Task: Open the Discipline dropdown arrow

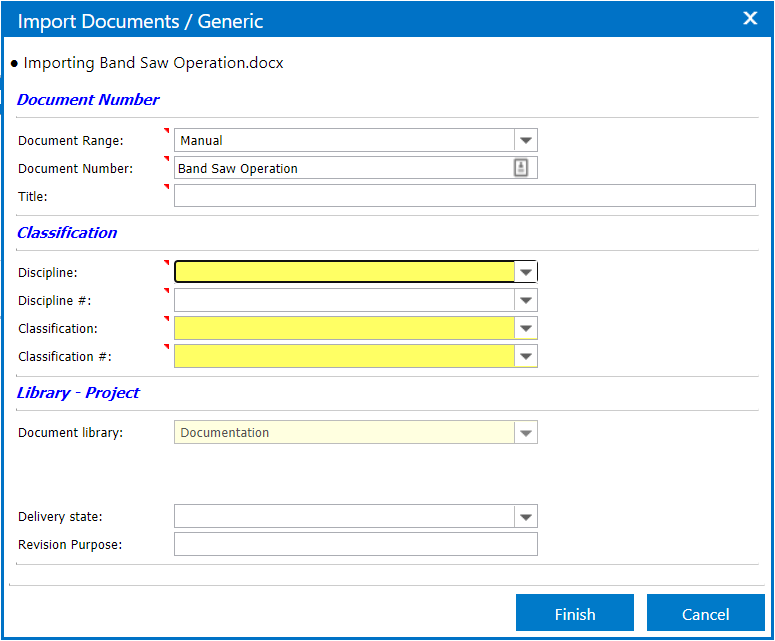Action: pyautogui.click(x=526, y=272)
